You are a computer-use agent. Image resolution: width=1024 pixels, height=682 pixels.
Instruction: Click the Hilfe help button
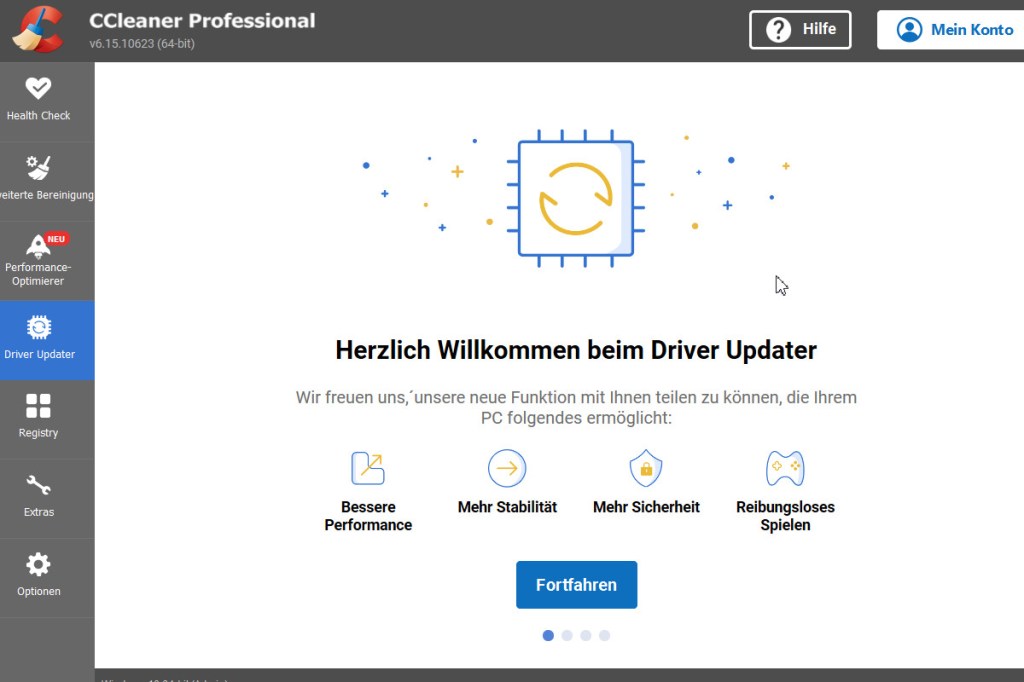(800, 29)
